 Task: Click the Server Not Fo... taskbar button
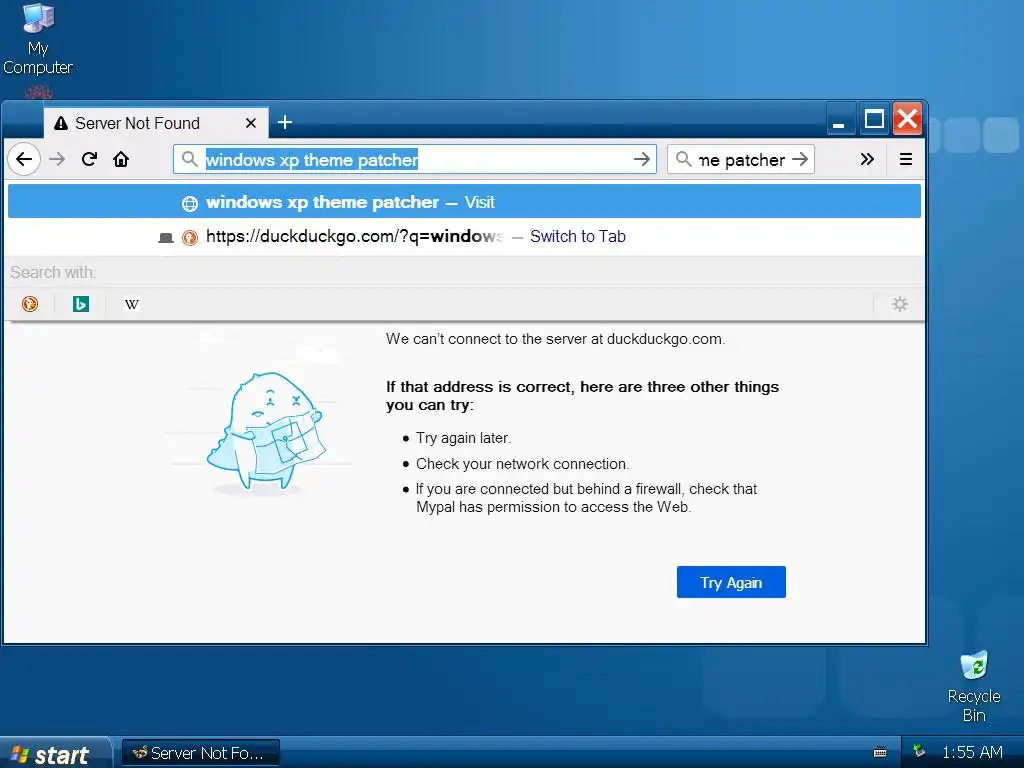(x=200, y=753)
